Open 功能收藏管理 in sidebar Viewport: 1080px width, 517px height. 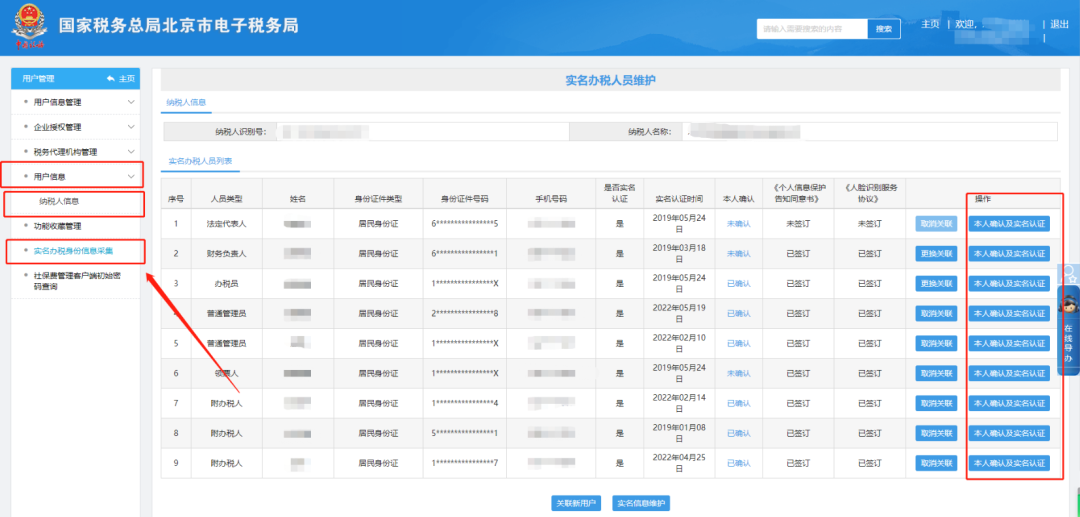57,226
